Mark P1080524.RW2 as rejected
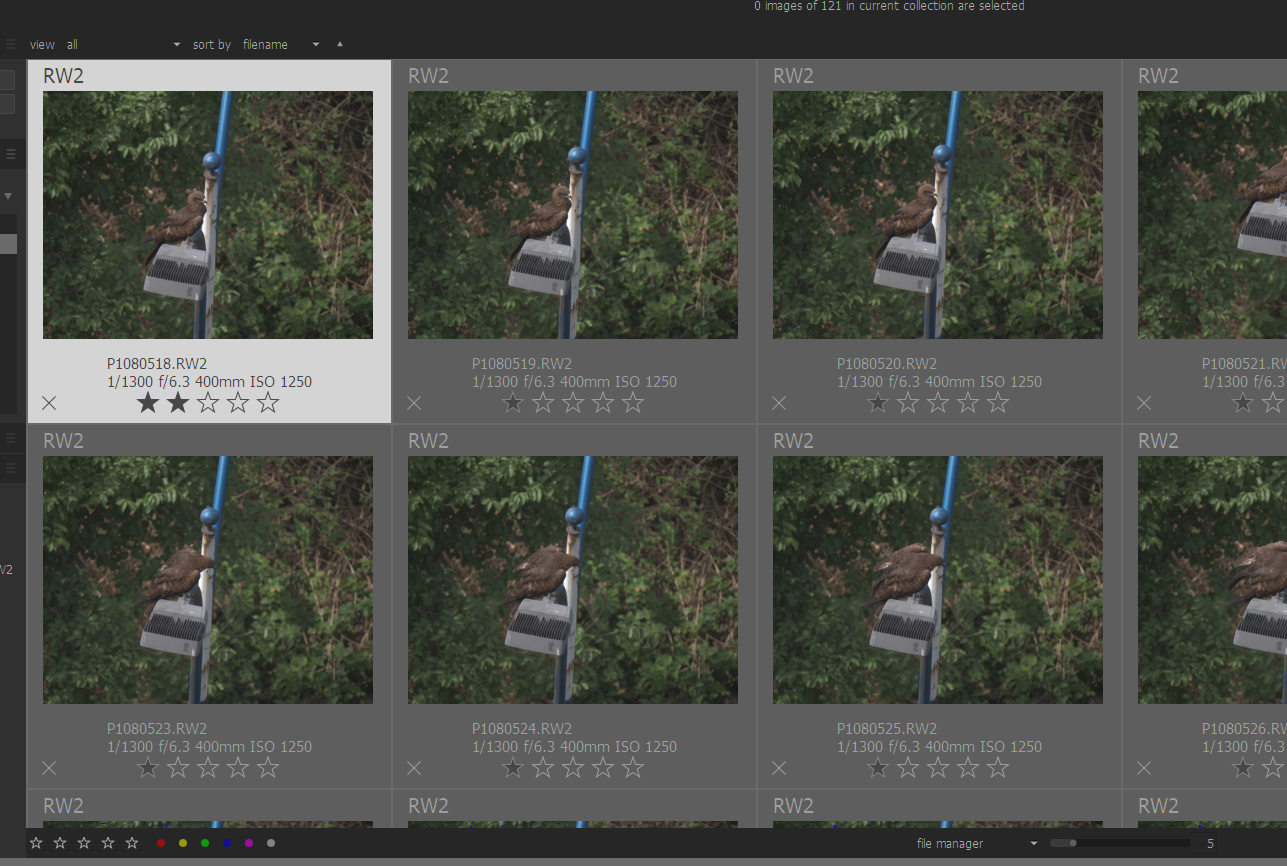Viewport: 1287px width, 866px height. (x=414, y=768)
